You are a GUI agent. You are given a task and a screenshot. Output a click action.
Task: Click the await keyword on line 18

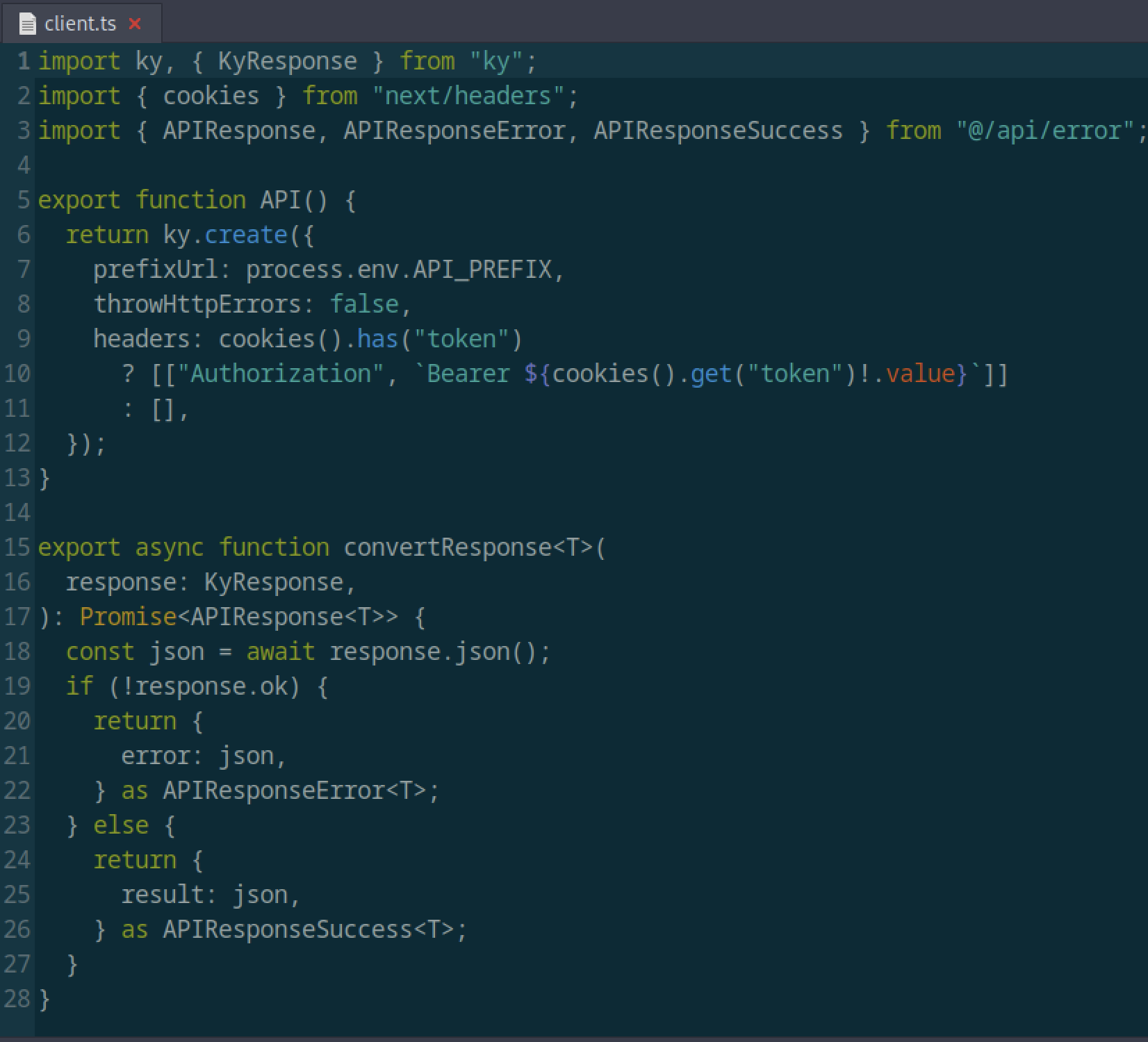click(280, 652)
